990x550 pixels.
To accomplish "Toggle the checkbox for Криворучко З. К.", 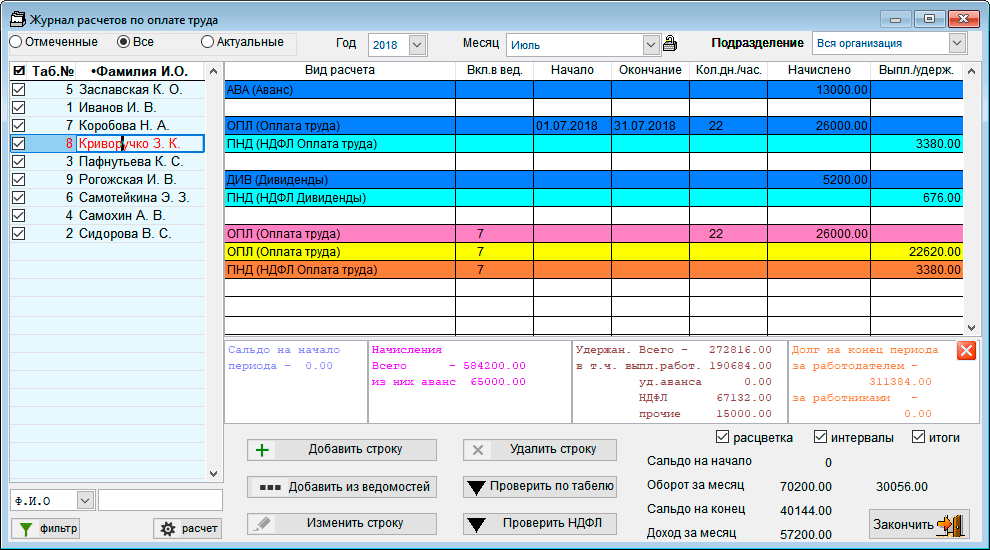I will point(19,143).
